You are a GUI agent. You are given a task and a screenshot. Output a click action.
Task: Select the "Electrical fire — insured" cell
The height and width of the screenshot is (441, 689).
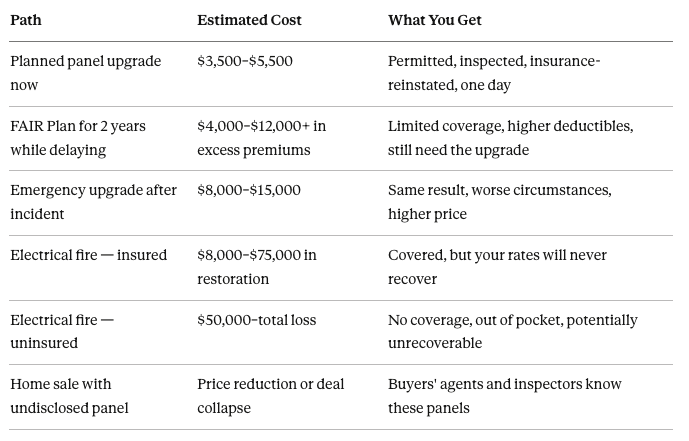(89, 255)
